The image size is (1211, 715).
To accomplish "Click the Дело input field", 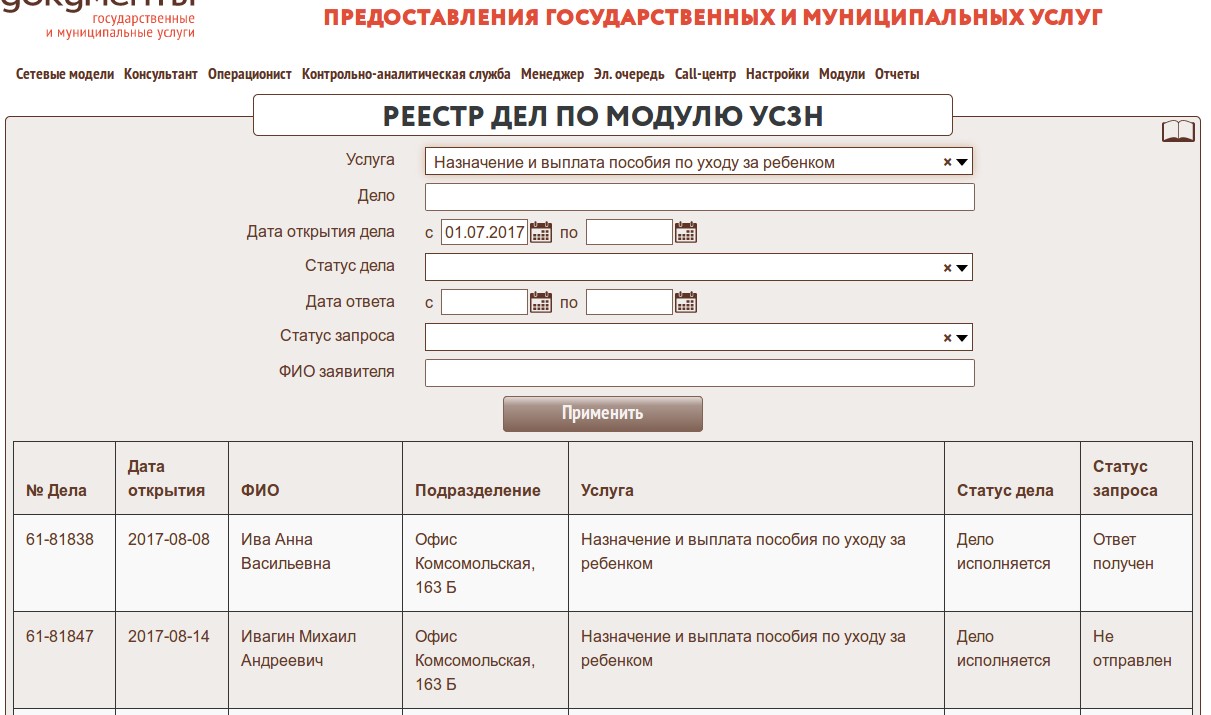I will 699,197.
